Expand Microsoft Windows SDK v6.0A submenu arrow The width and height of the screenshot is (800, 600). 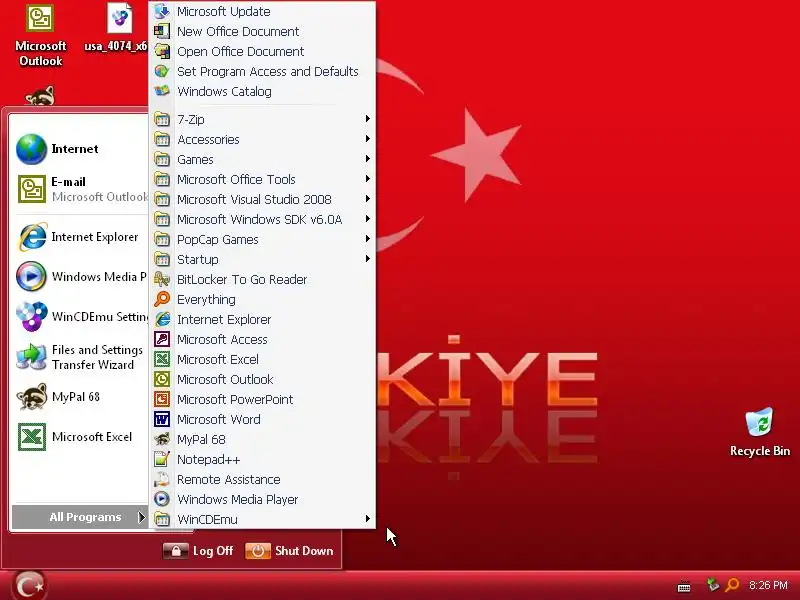coord(367,219)
